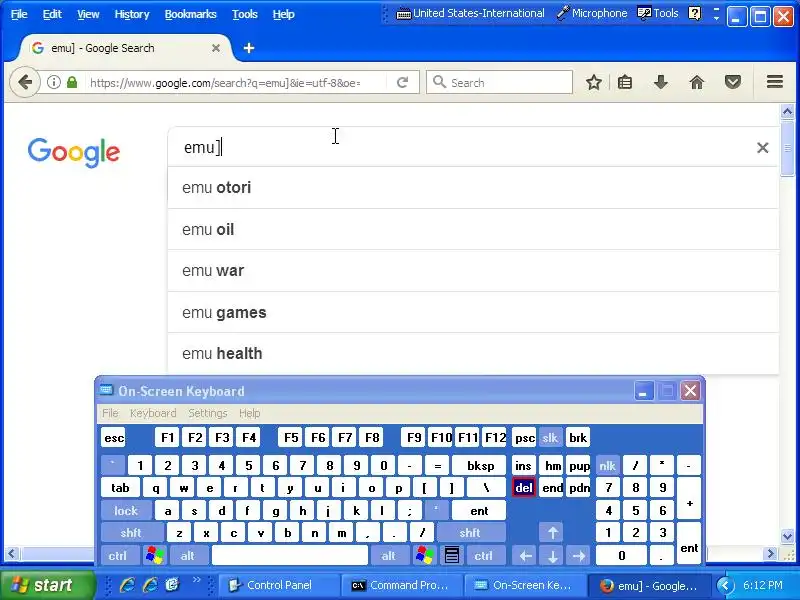Expand quick launch overflow chevron
Viewport: 800px width, 600px height.
196,580
